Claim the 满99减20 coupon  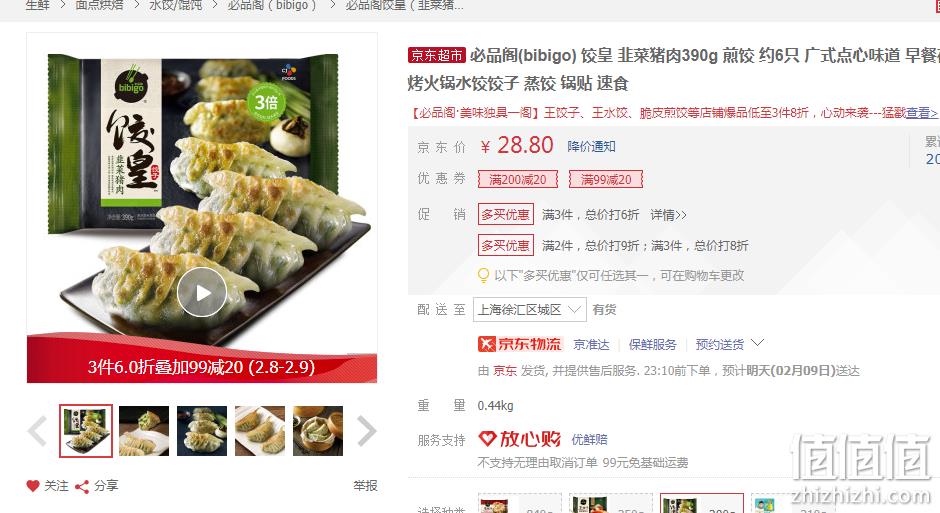[x=605, y=179]
